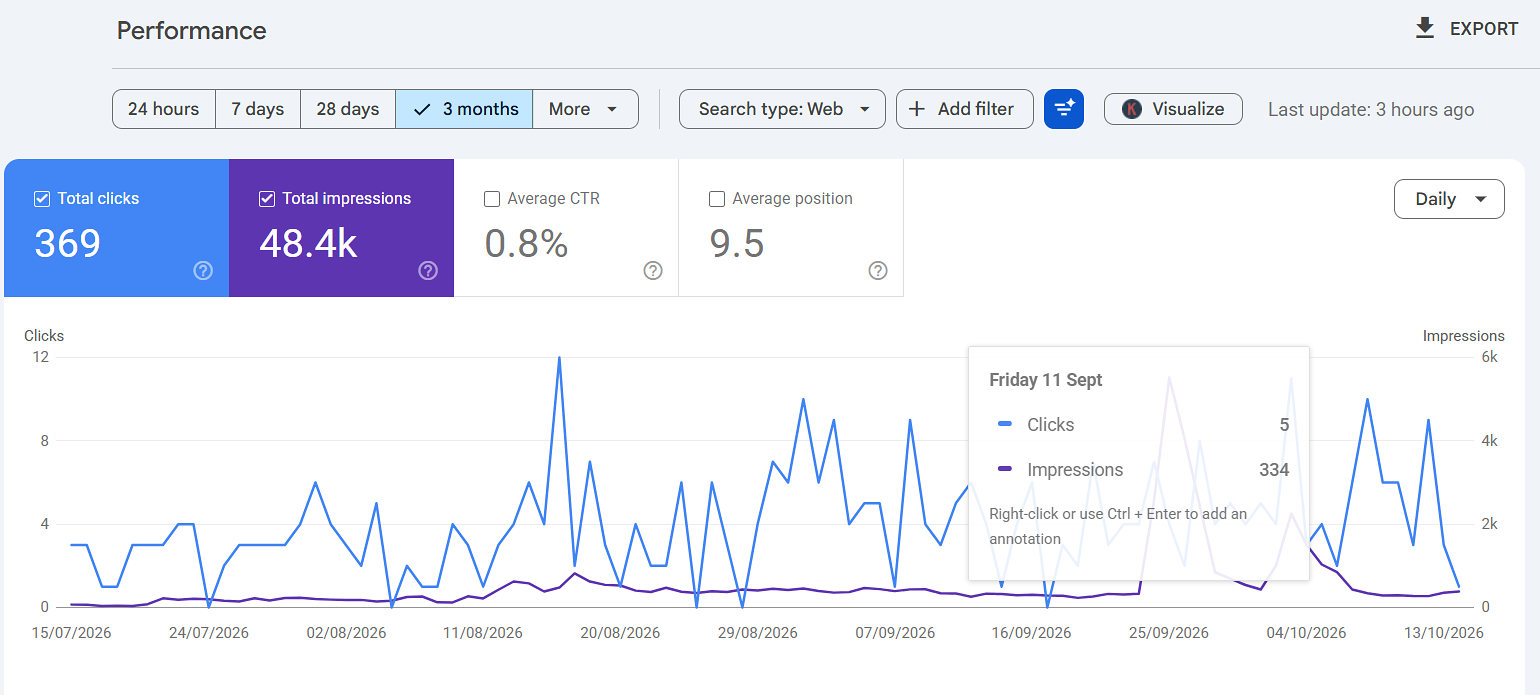Image resolution: width=1540 pixels, height=695 pixels.
Task: Click the help icon on Average position card
Action: click(878, 270)
